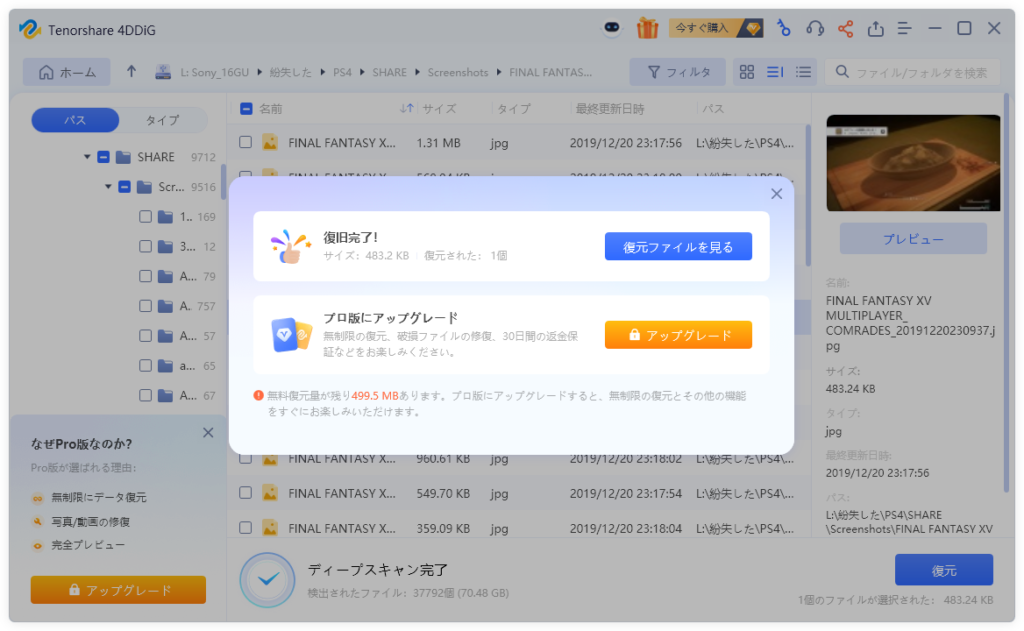Click the jpg image icon of 359.09 KB file

tap(270, 528)
